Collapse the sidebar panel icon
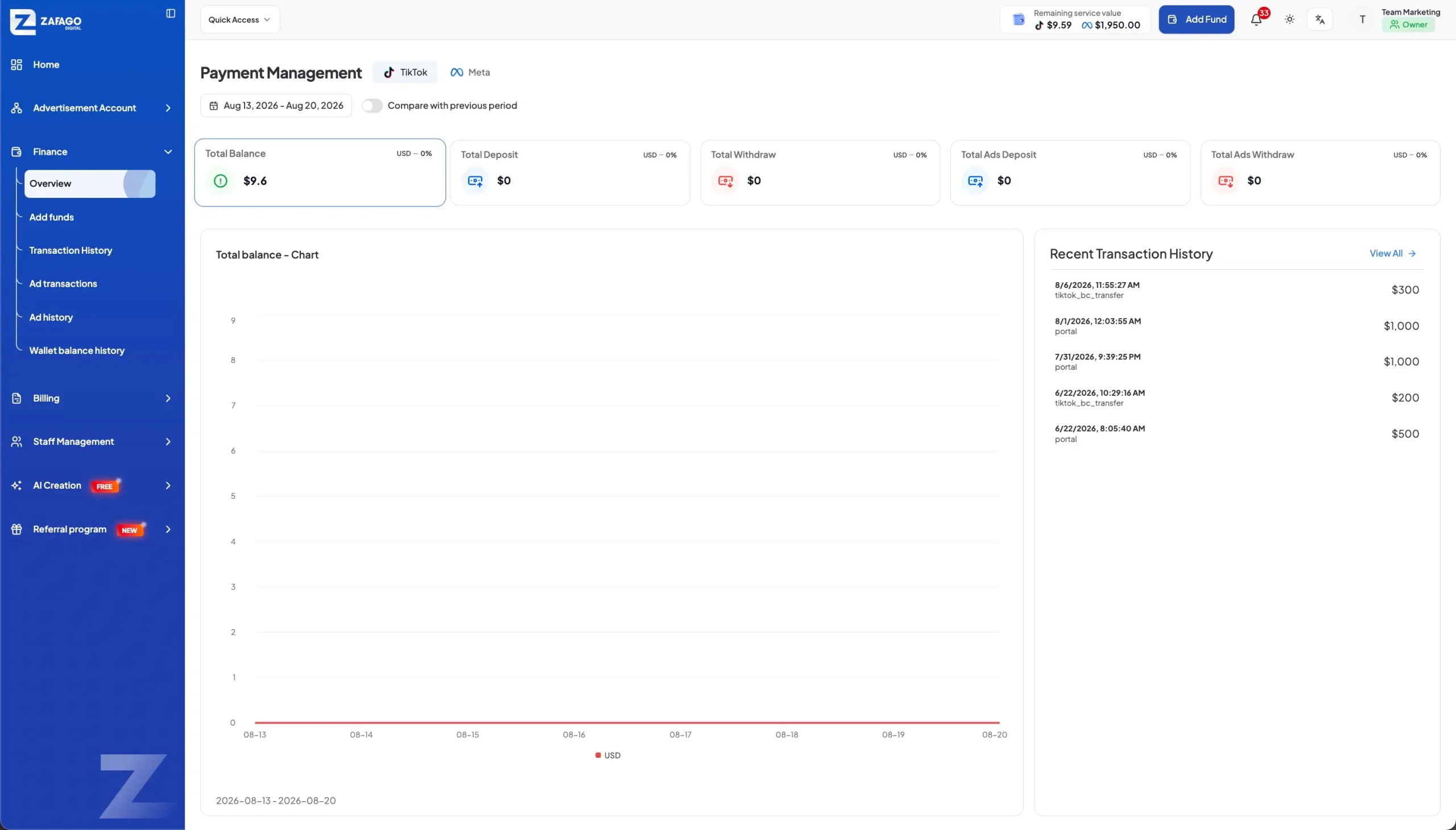The image size is (1456, 830). (171, 13)
